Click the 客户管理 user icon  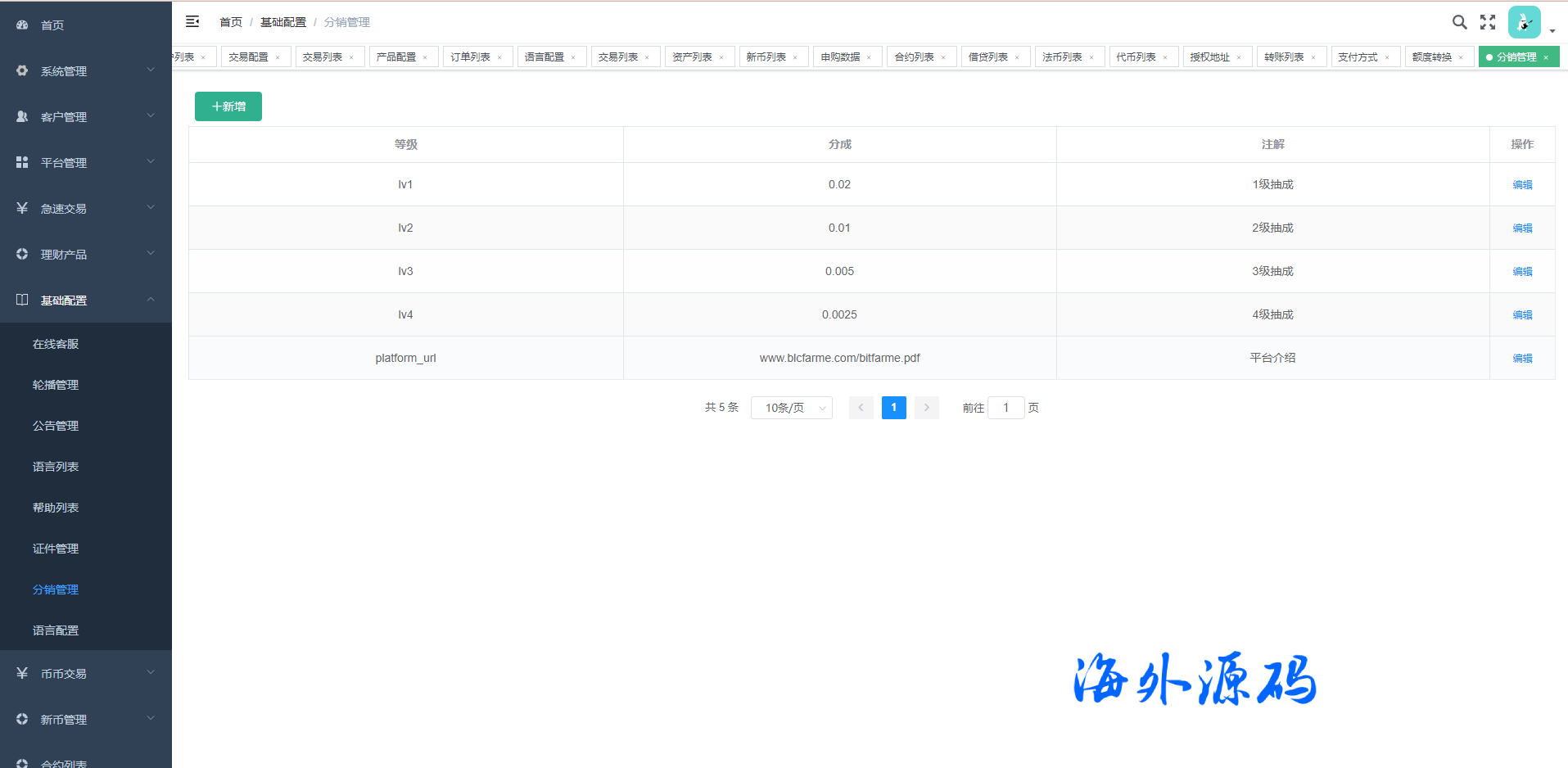22,117
